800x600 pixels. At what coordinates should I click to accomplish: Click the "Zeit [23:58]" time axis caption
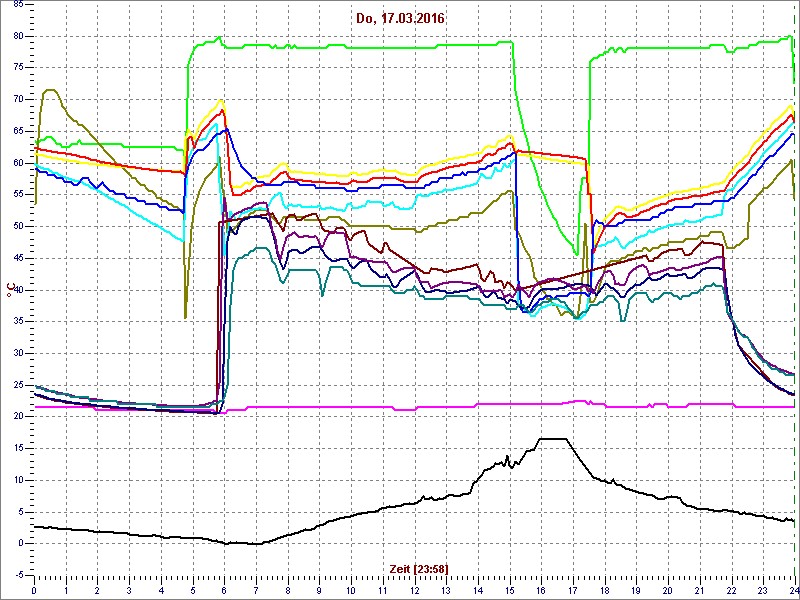419,568
